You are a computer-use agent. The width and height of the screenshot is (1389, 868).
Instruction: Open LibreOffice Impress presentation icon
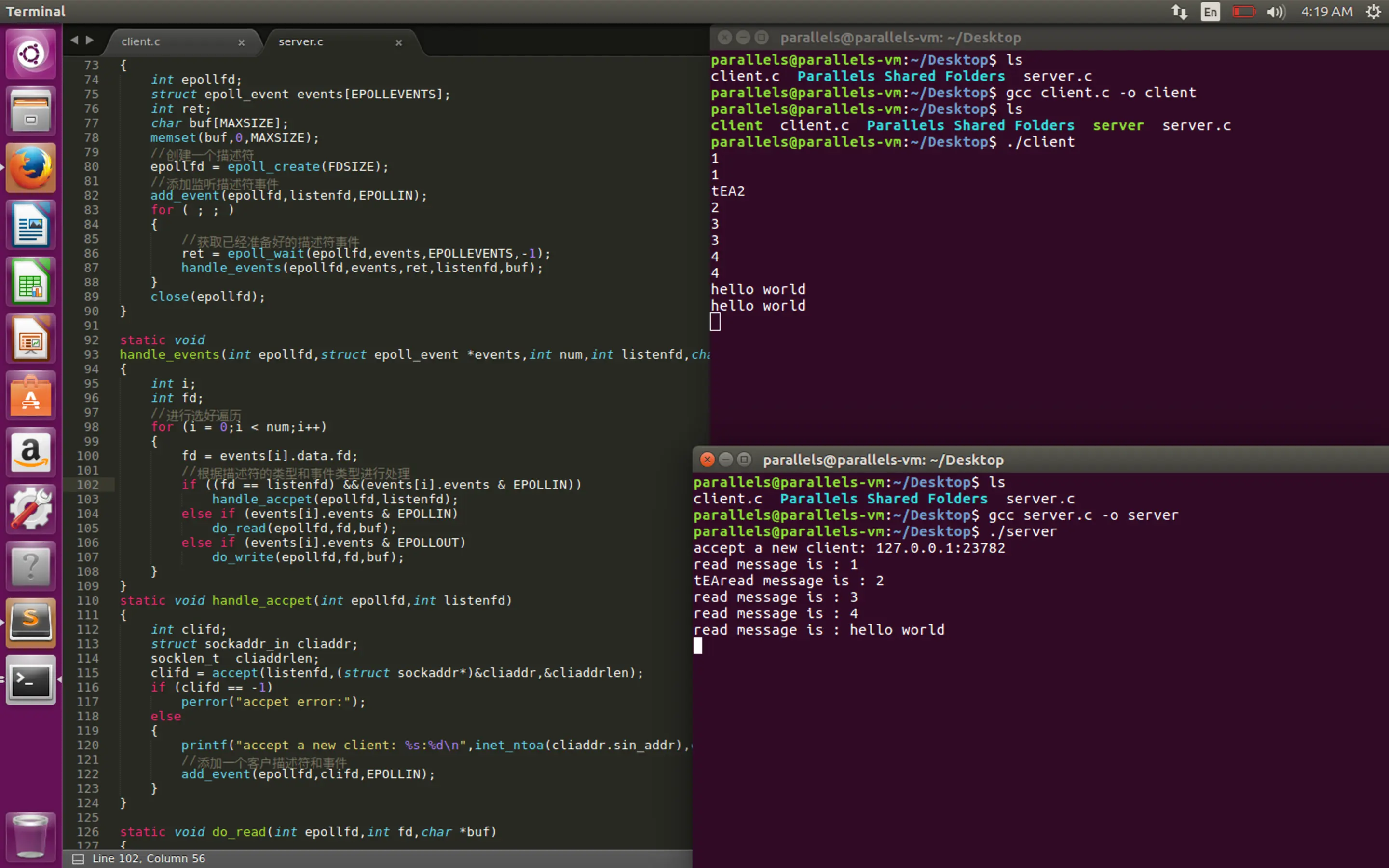[30, 339]
